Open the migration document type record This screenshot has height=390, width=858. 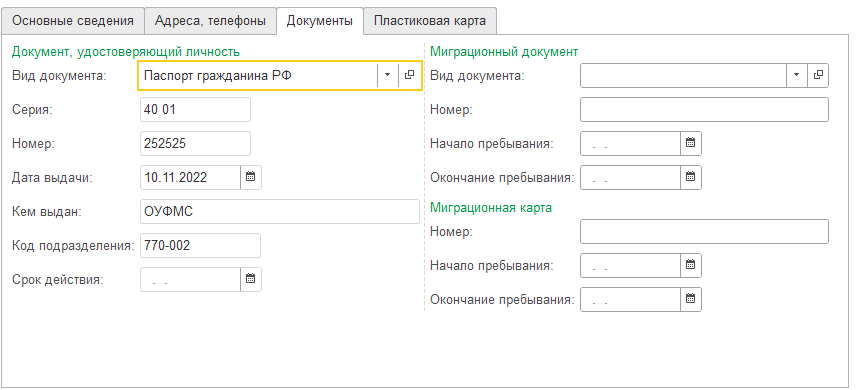(x=818, y=75)
